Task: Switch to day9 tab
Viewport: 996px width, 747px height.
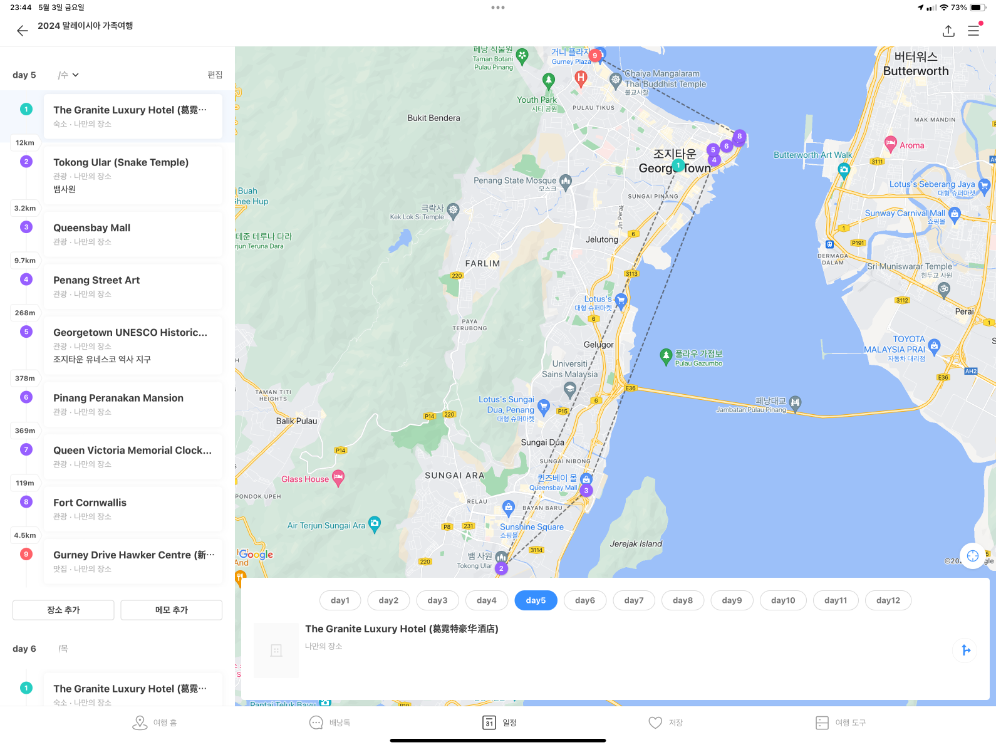Action: pos(732,600)
